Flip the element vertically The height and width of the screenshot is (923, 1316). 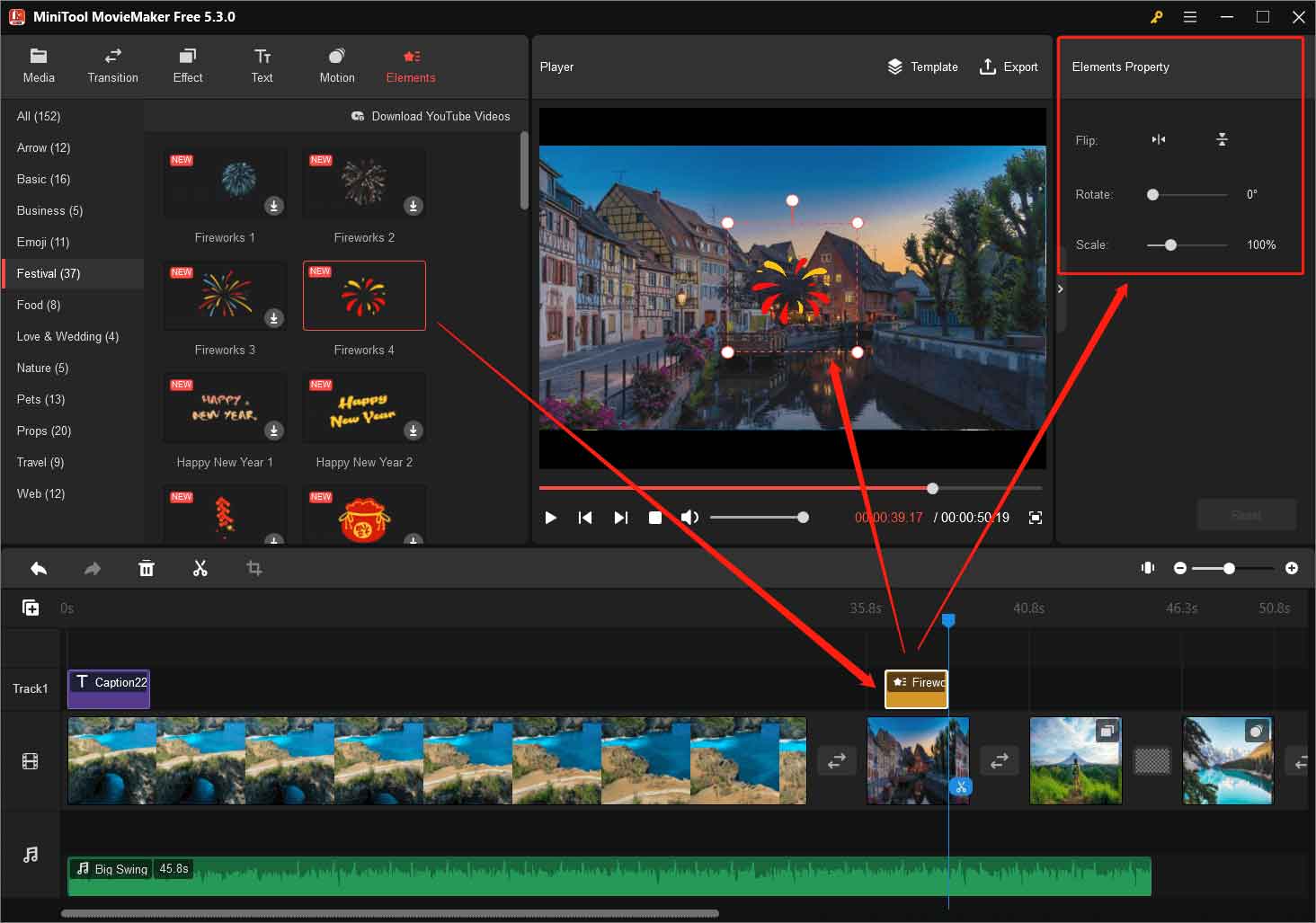(1223, 139)
